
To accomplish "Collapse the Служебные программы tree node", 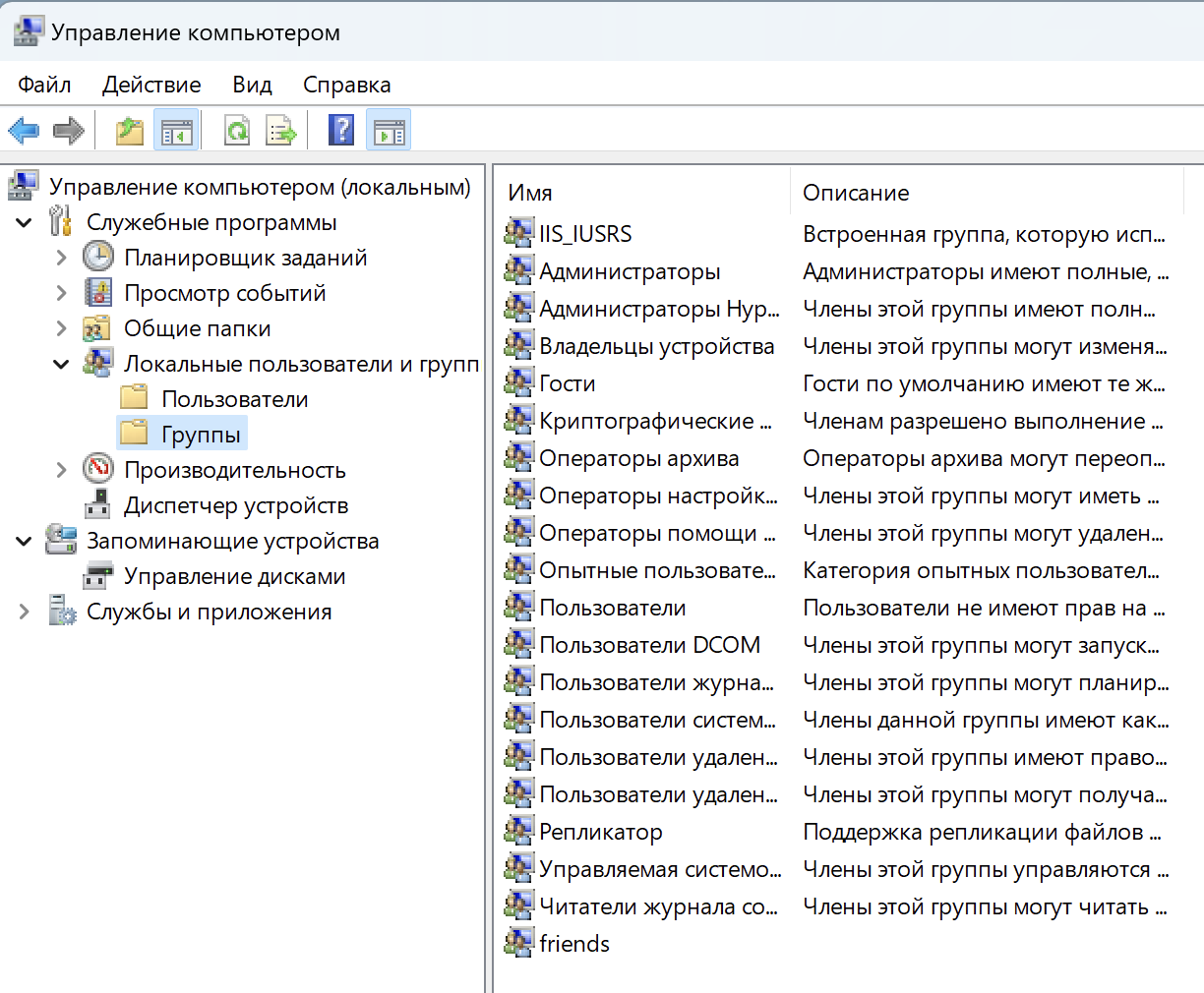I will (x=25, y=223).
